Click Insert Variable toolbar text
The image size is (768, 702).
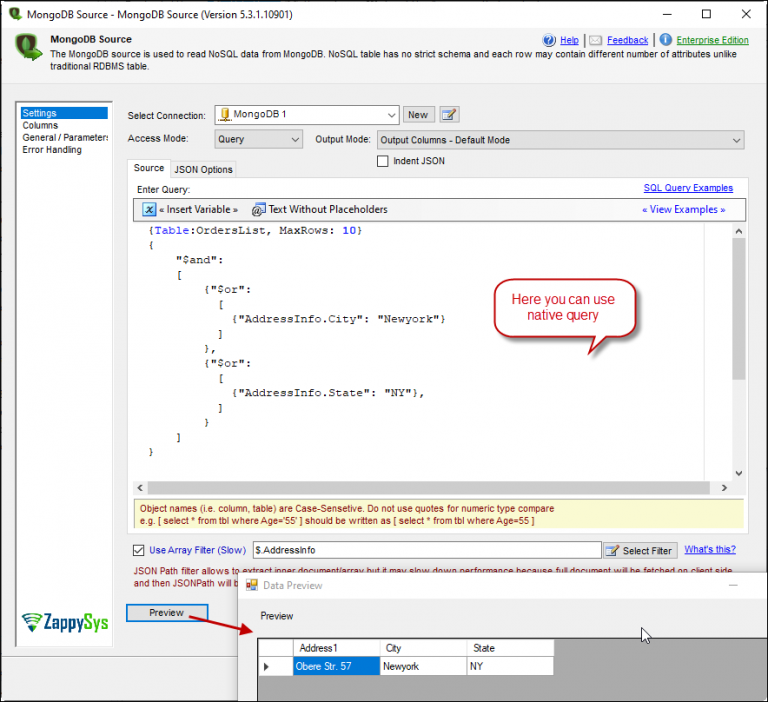pyautogui.click(x=198, y=210)
